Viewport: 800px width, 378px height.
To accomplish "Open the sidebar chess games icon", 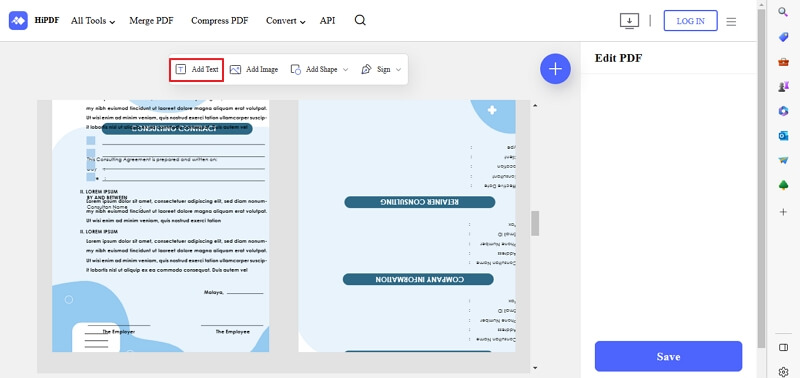I will click(x=783, y=86).
